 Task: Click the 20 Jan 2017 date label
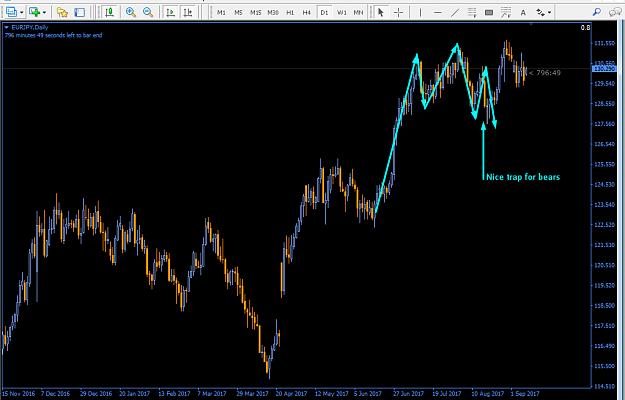pos(135,394)
